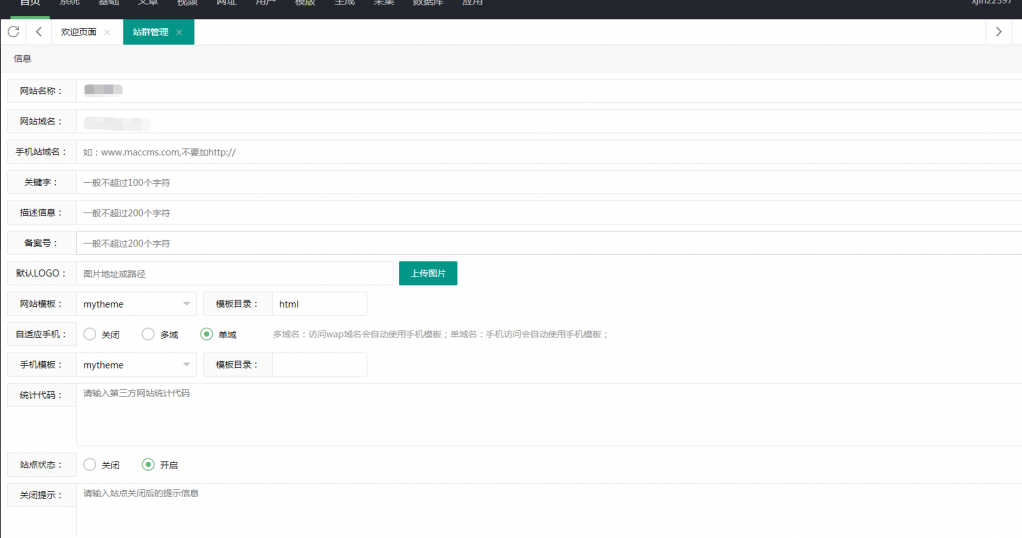Open the 手机模板 mytheme dropdown

click(x=136, y=365)
